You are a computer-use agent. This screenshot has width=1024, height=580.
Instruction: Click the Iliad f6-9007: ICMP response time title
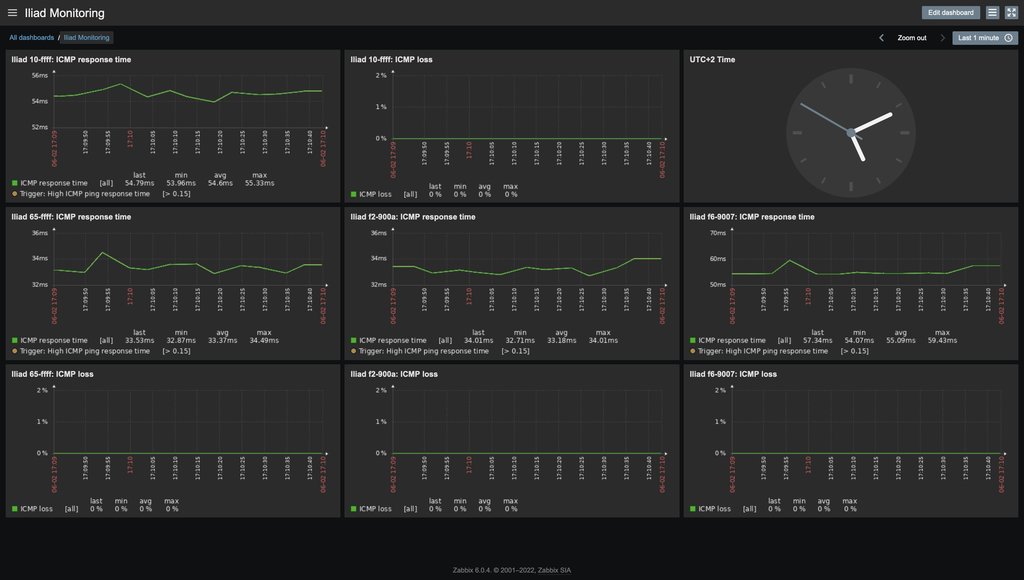pos(752,217)
